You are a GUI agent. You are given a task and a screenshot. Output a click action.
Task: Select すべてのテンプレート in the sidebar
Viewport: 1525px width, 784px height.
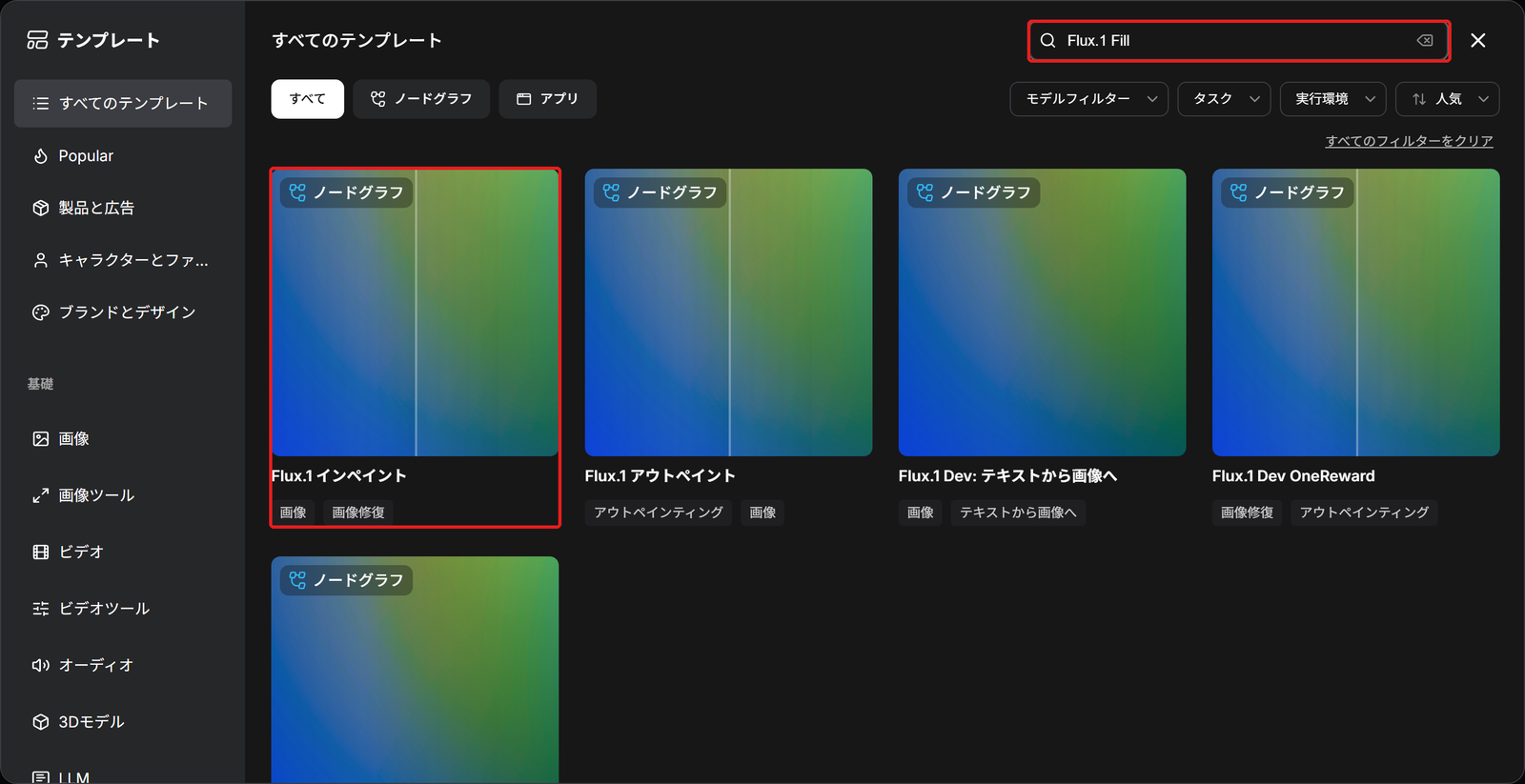pos(123,103)
